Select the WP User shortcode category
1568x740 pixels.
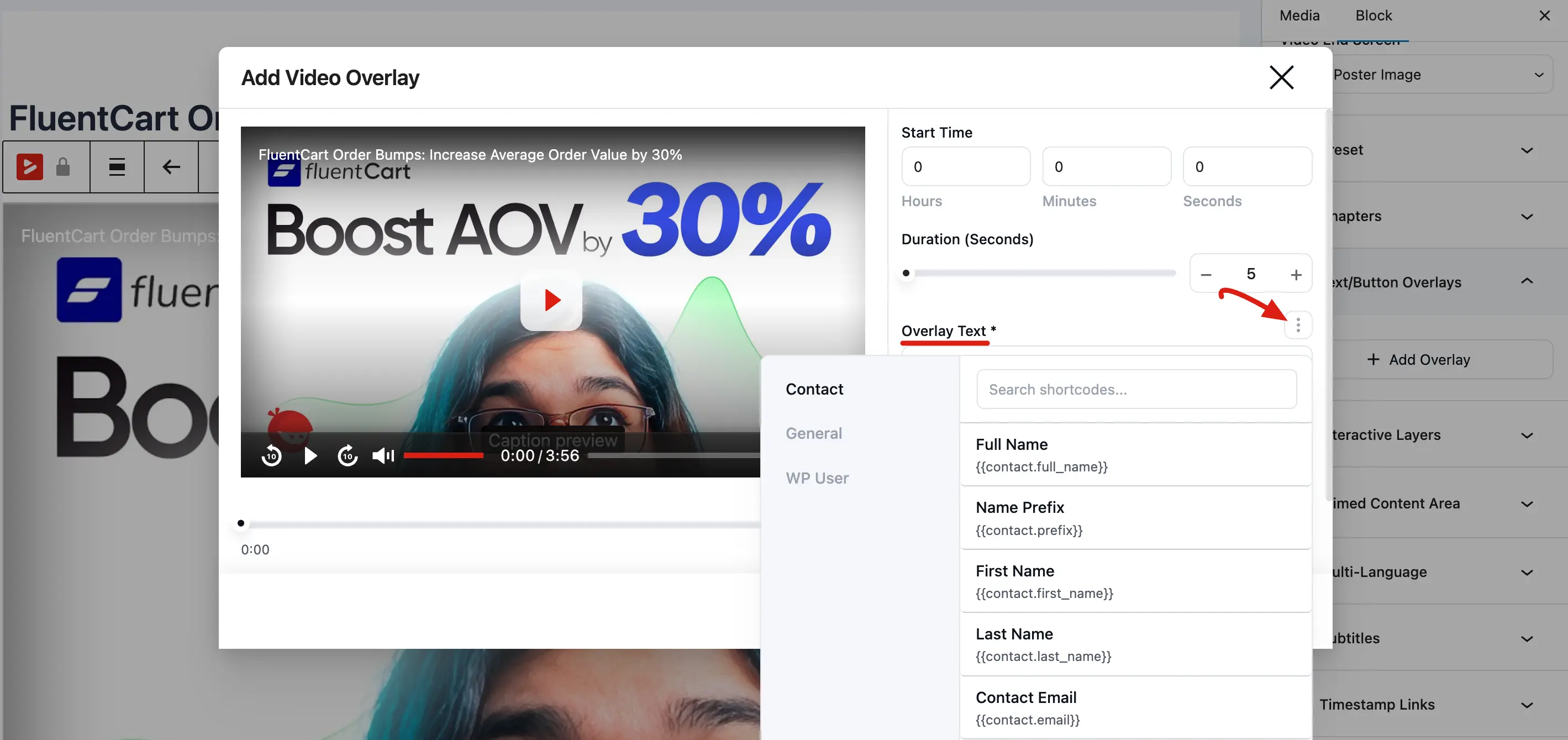point(817,478)
